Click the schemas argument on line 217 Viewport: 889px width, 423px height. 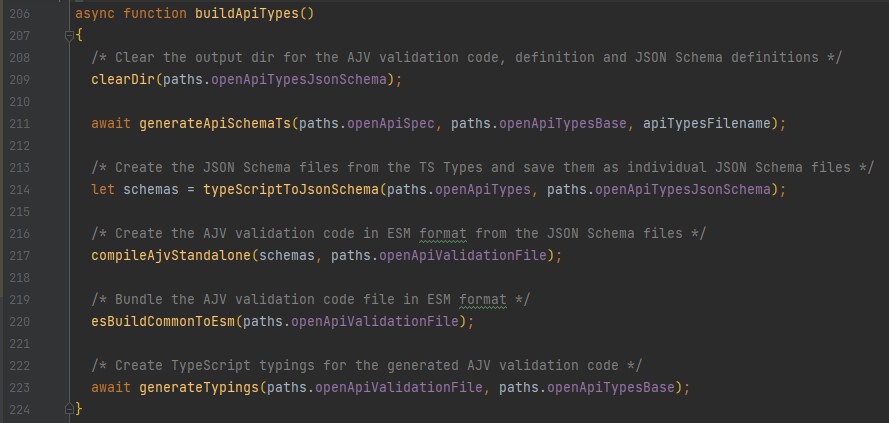(x=287, y=256)
